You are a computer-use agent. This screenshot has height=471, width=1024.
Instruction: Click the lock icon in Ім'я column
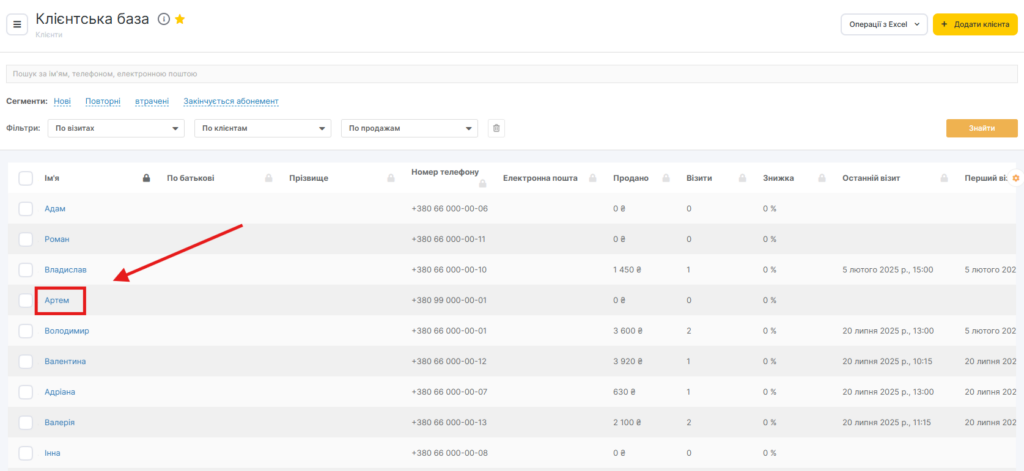tap(146, 178)
